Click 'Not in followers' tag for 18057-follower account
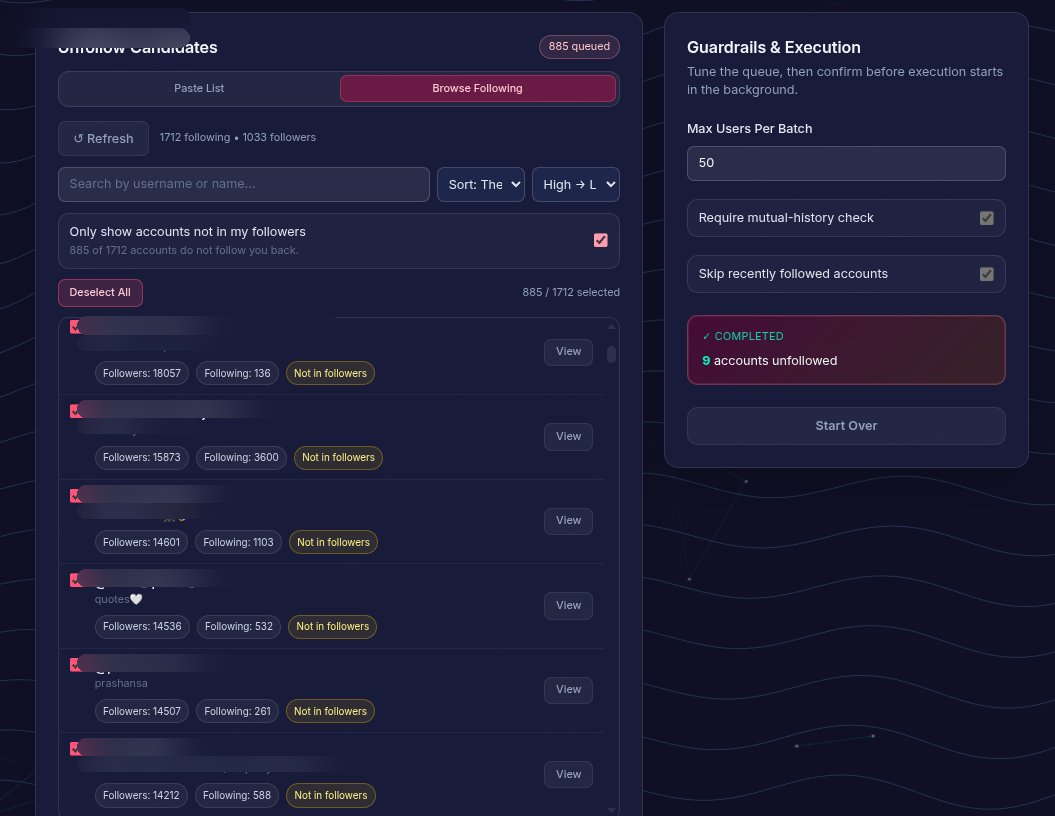1055x816 pixels. pyautogui.click(x=330, y=373)
